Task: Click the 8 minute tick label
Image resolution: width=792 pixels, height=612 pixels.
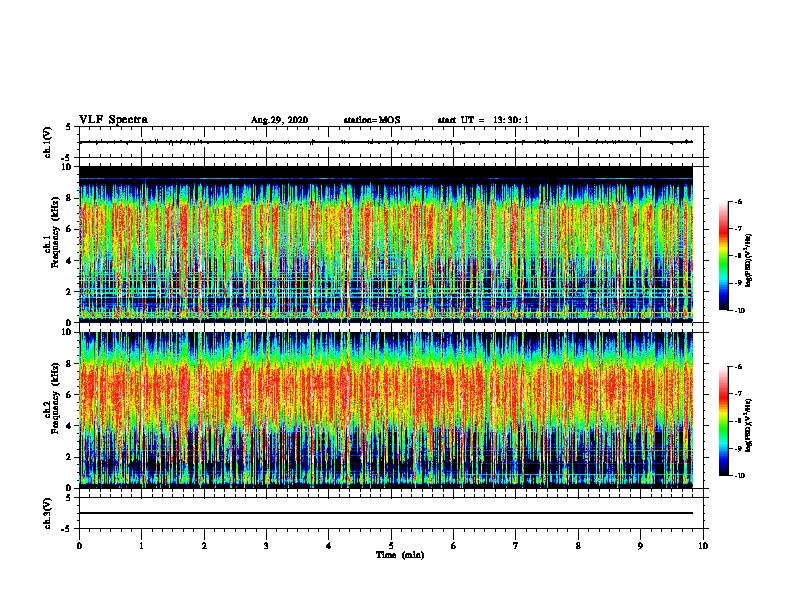Action: point(578,546)
